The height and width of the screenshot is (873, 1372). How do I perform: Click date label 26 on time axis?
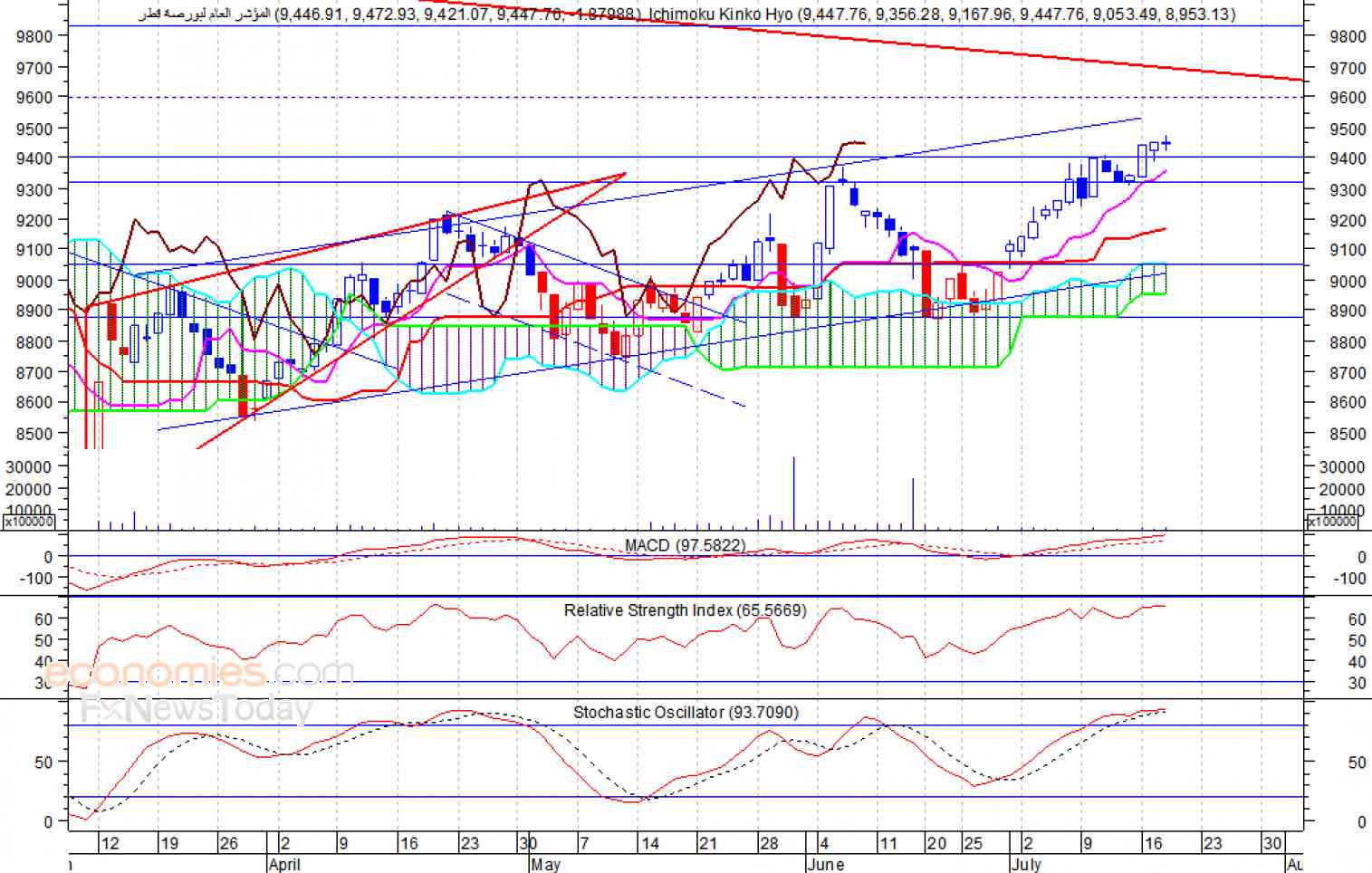[x=229, y=843]
